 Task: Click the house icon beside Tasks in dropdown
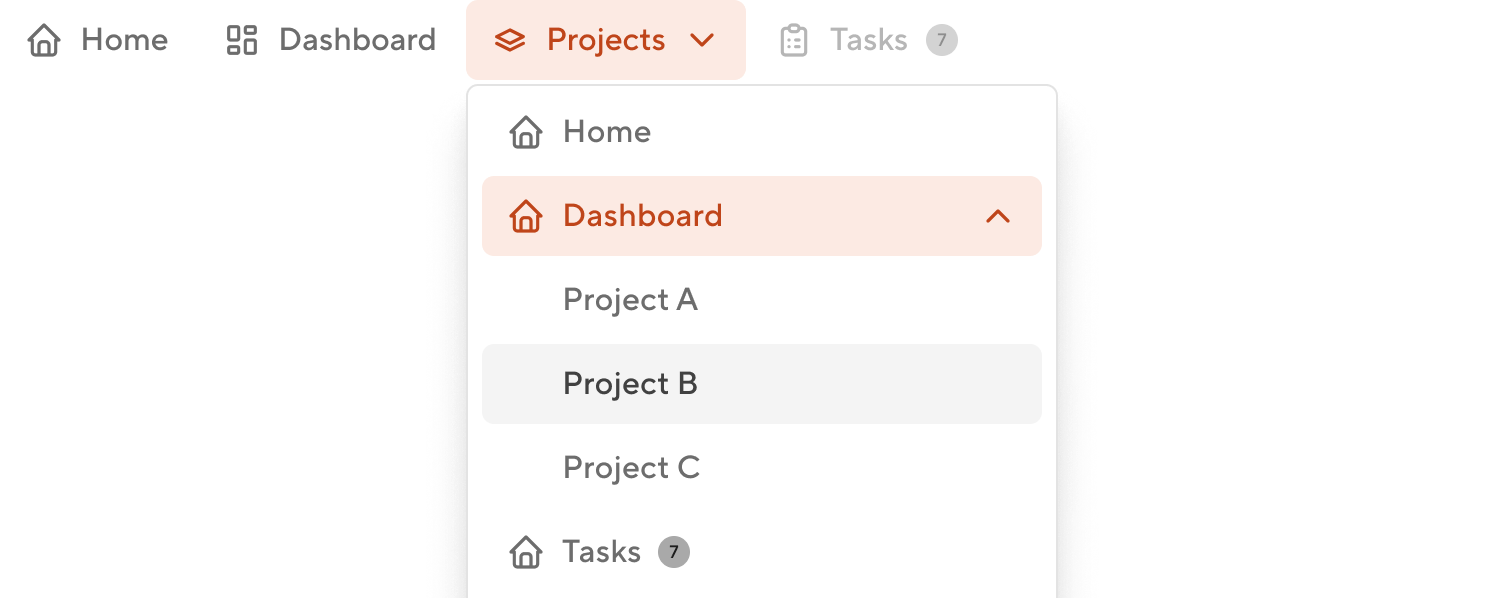click(526, 551)
